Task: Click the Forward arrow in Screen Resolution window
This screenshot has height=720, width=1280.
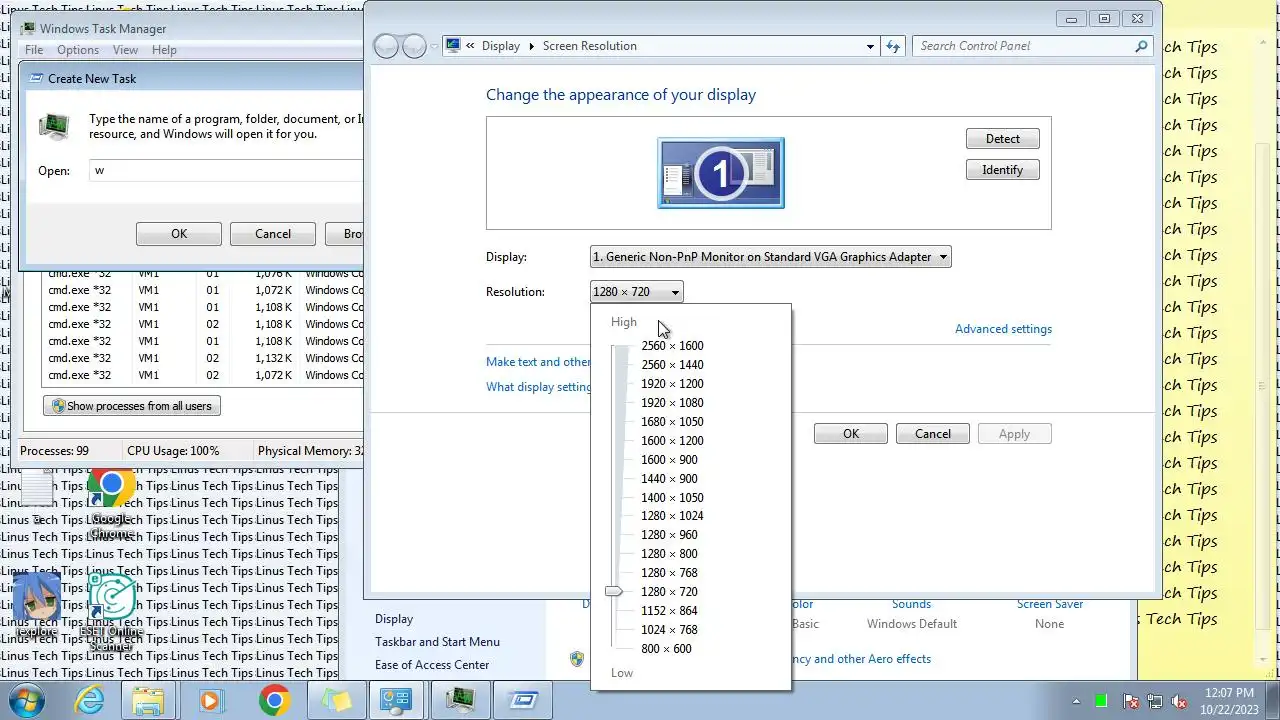Action: (x=414, y=46)
